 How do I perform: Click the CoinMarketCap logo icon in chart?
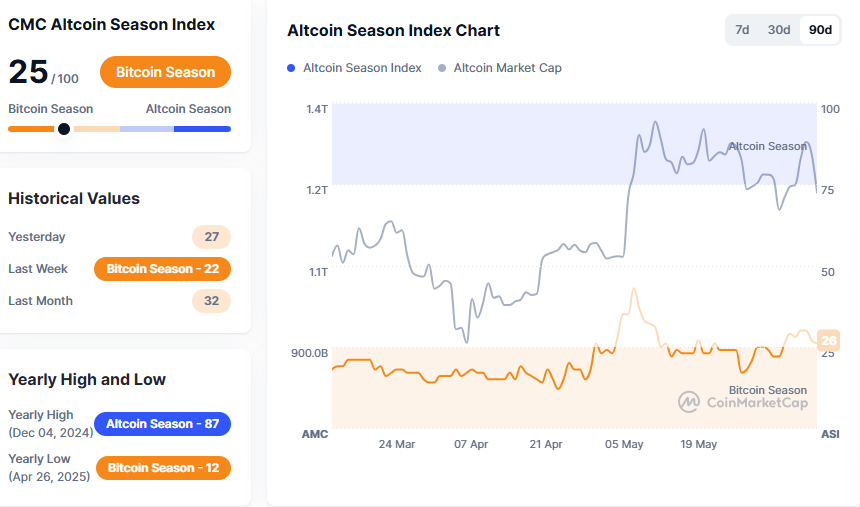688,402
